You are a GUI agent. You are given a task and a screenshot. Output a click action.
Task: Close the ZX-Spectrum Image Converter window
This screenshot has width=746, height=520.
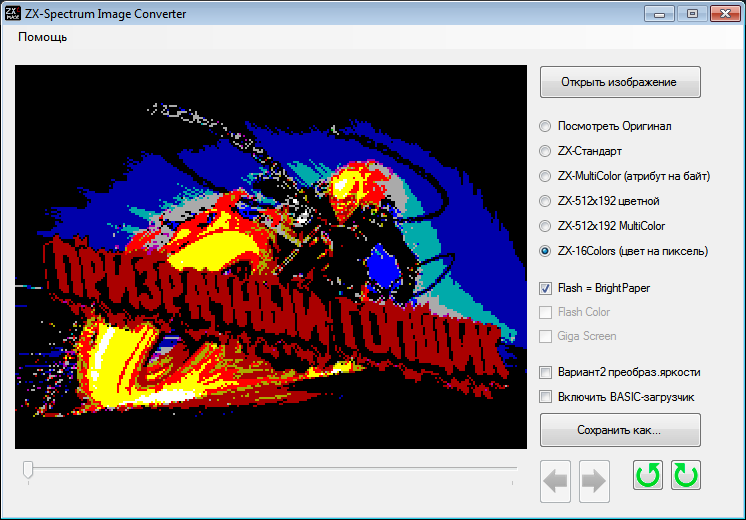(725, 13)
